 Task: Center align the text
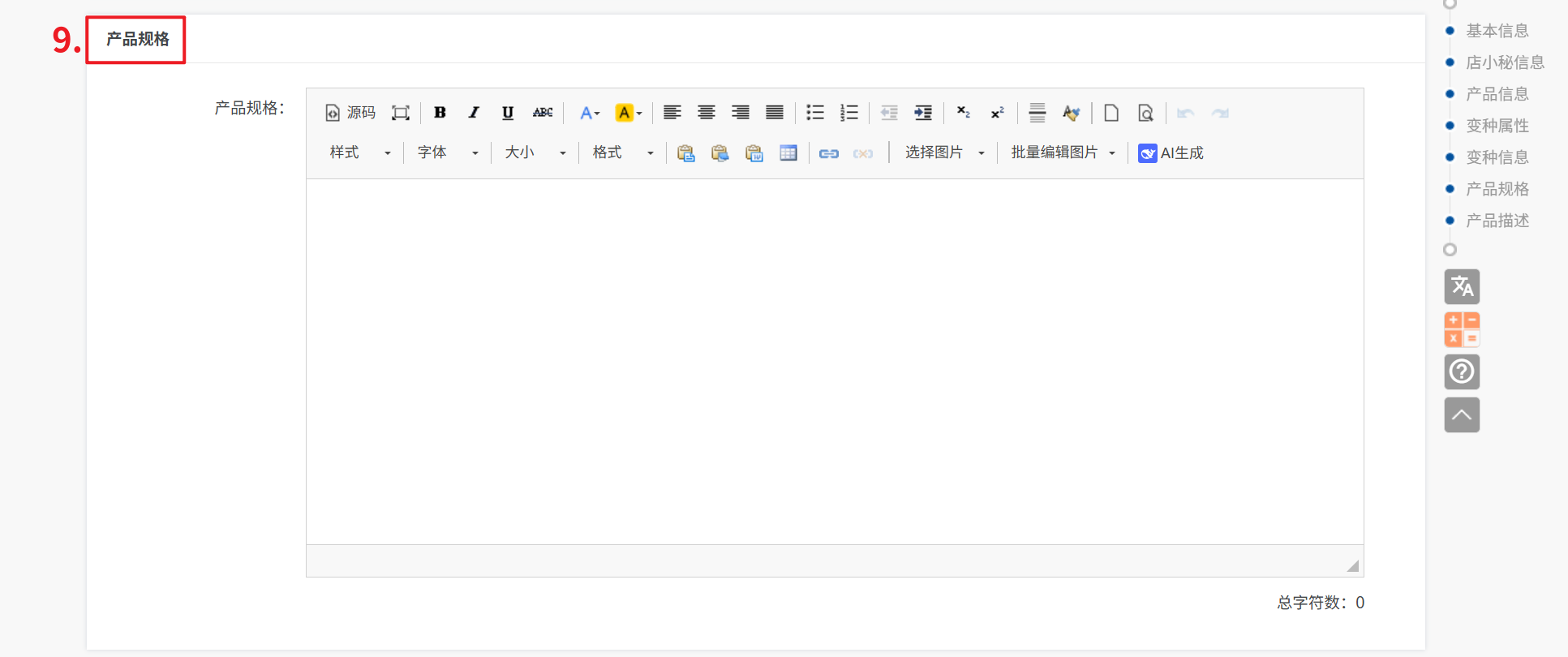706,113
